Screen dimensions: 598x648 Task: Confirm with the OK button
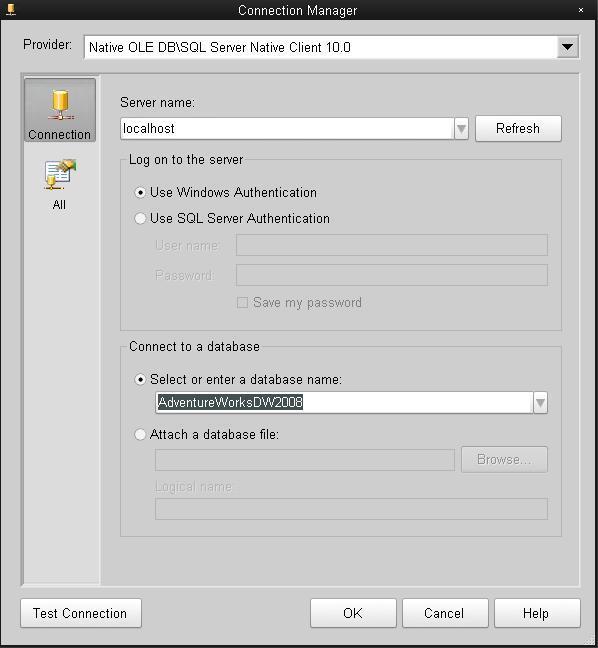353,613
